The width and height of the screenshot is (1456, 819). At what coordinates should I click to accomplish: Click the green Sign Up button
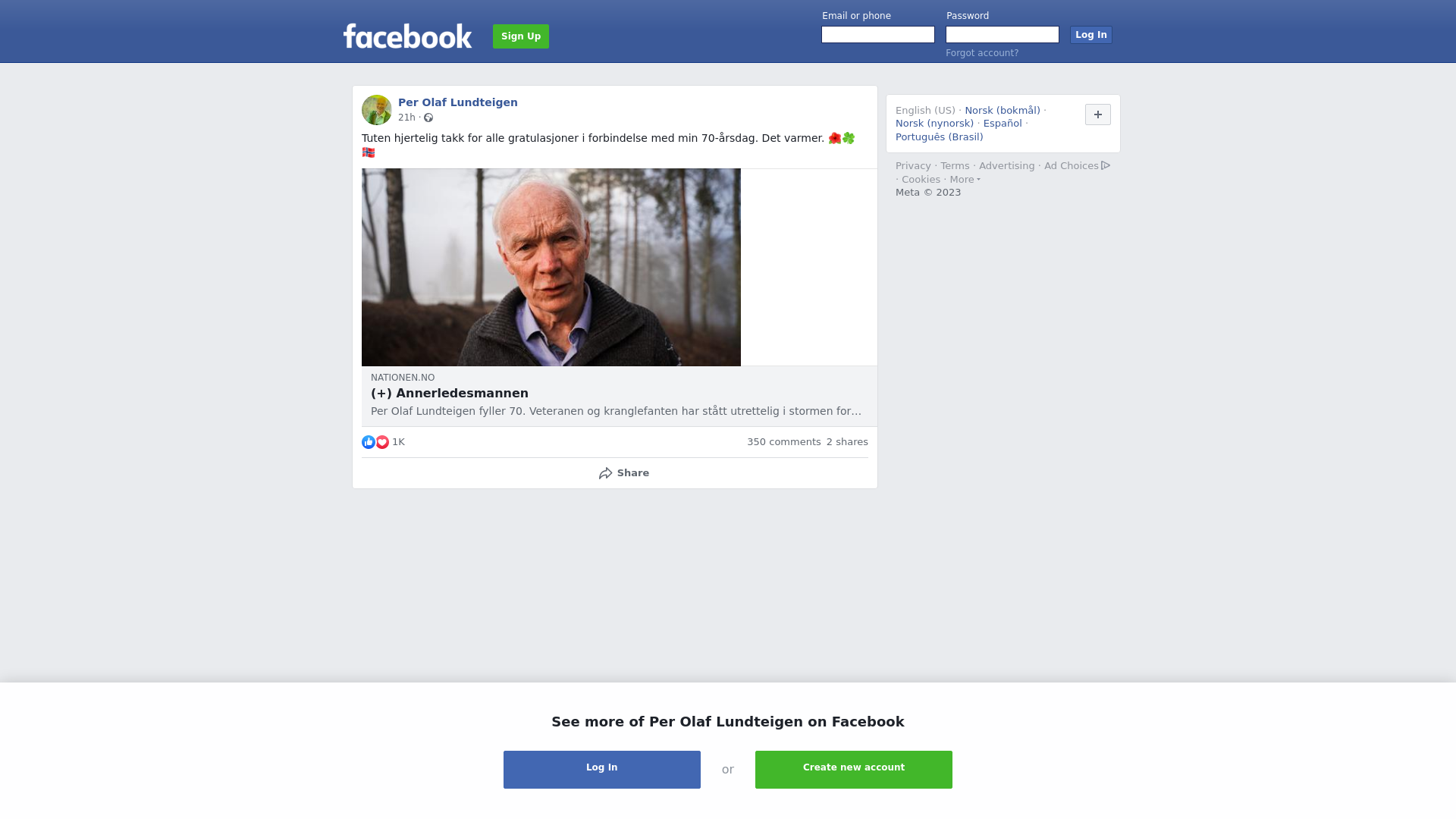coord(521,36)
